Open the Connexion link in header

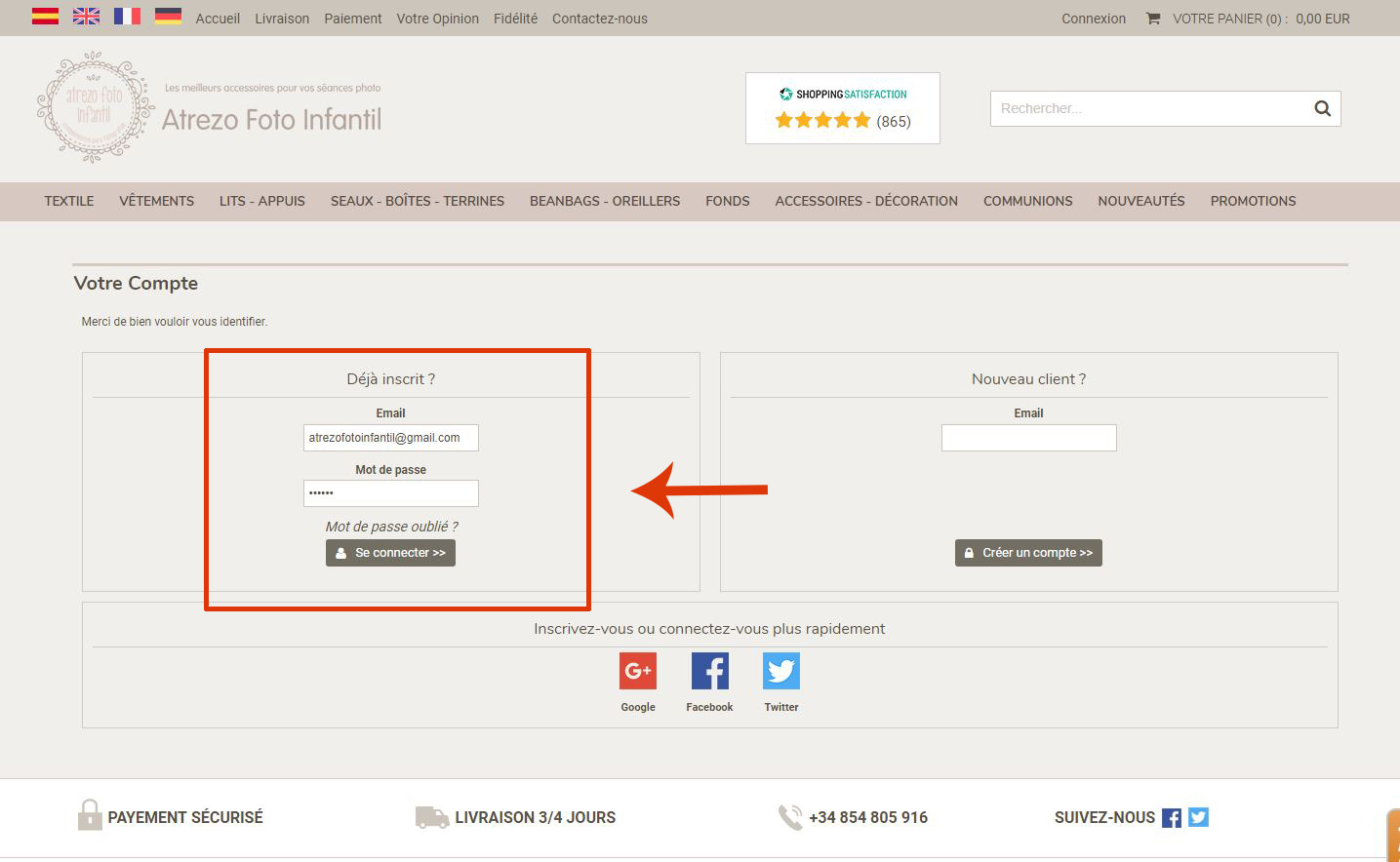tap(1093, 19)
